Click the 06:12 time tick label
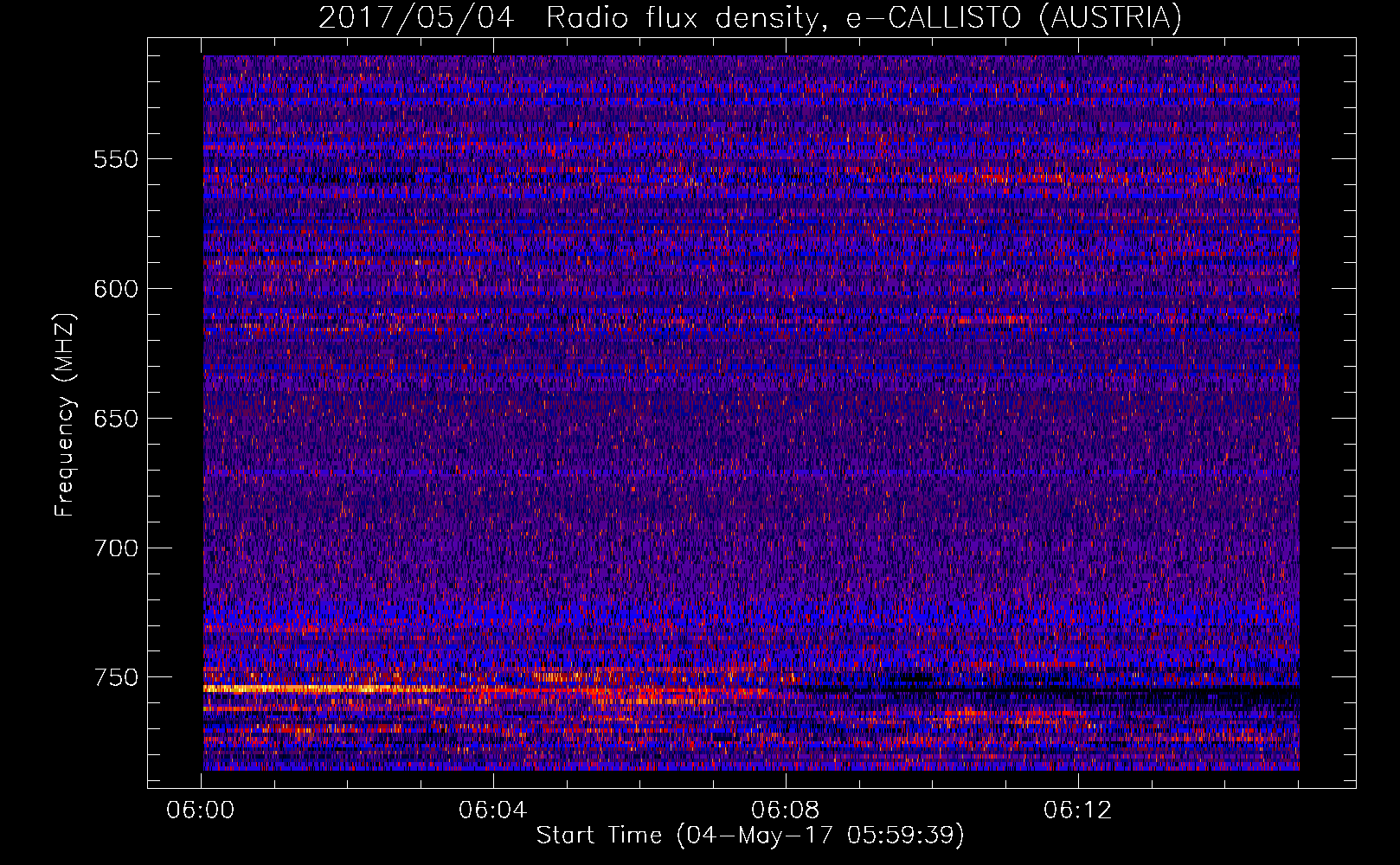1400x865 pixels. pos(1077,811)
